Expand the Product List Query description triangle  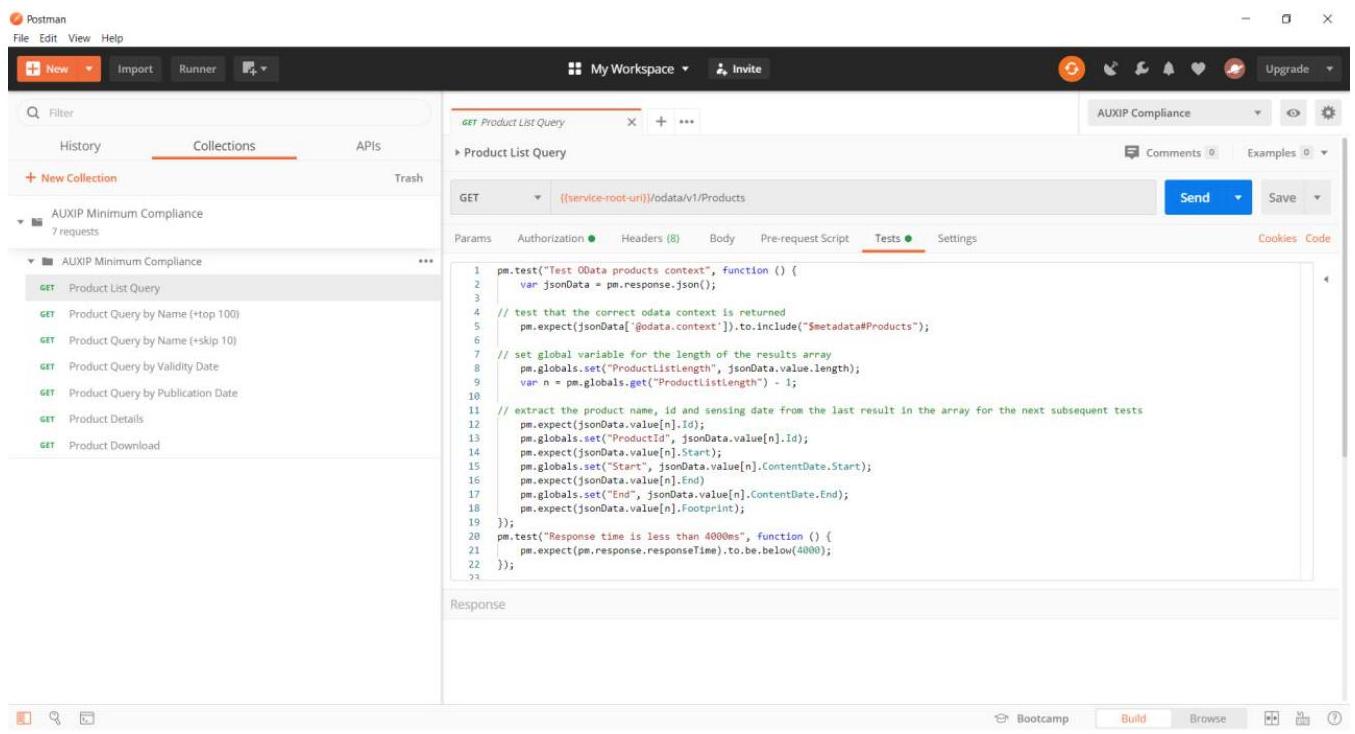[458, 153]
